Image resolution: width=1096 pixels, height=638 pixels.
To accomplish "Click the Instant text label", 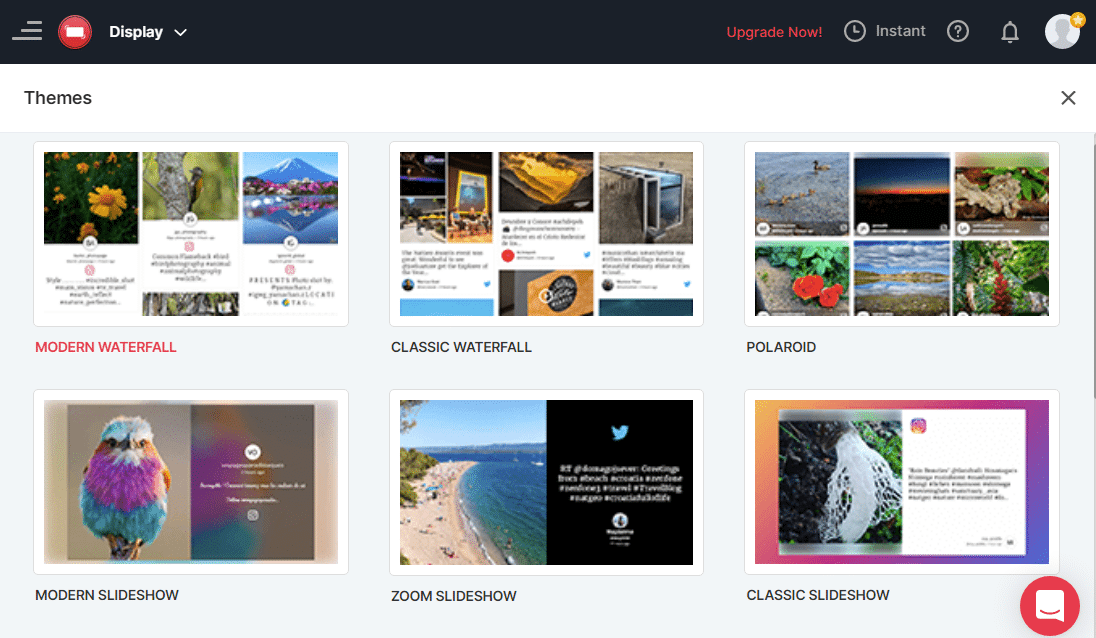I will 900,31.
